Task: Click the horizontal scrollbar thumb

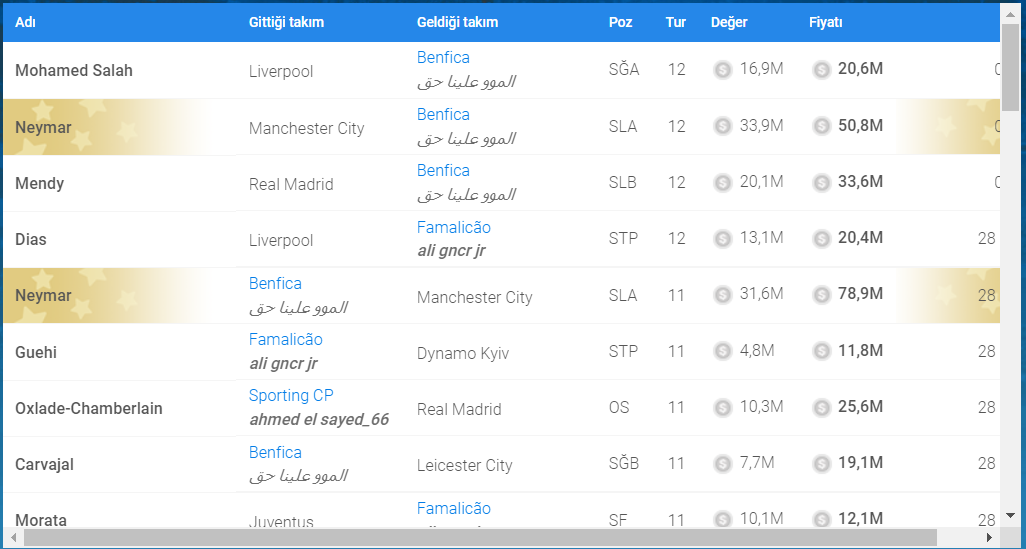Action: (480, 538)
